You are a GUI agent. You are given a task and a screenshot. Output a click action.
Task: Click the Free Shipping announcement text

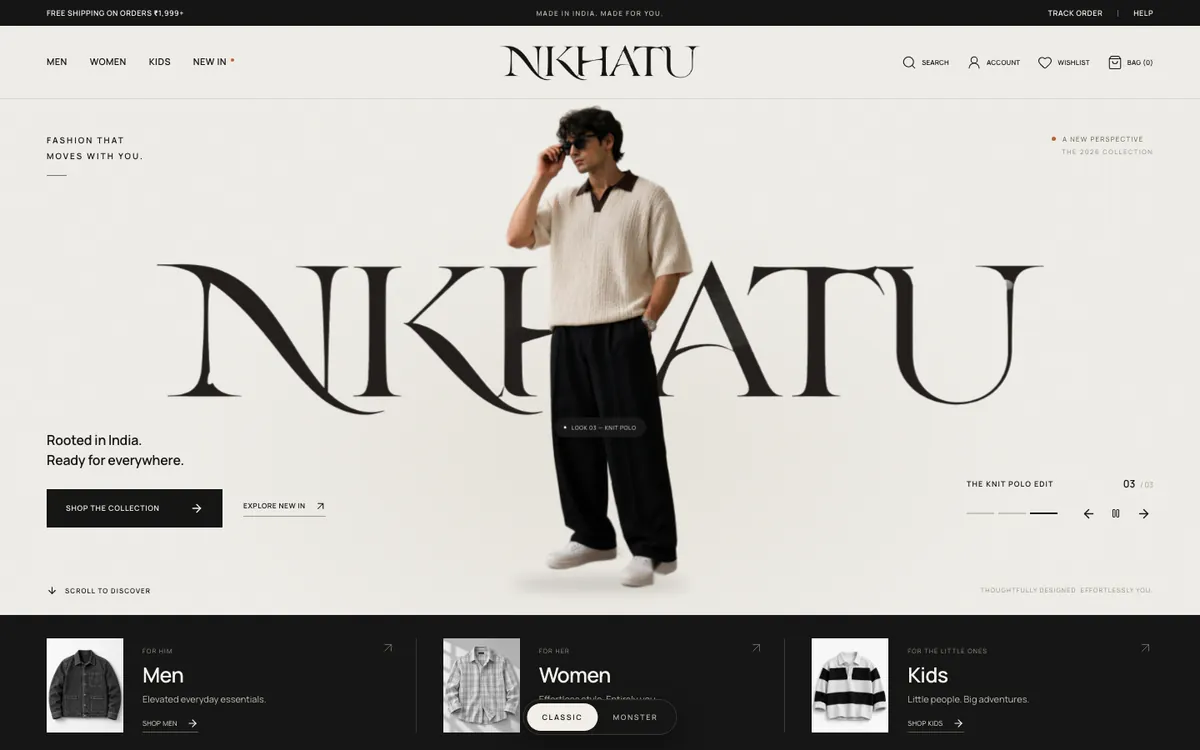tap(115, 13)
